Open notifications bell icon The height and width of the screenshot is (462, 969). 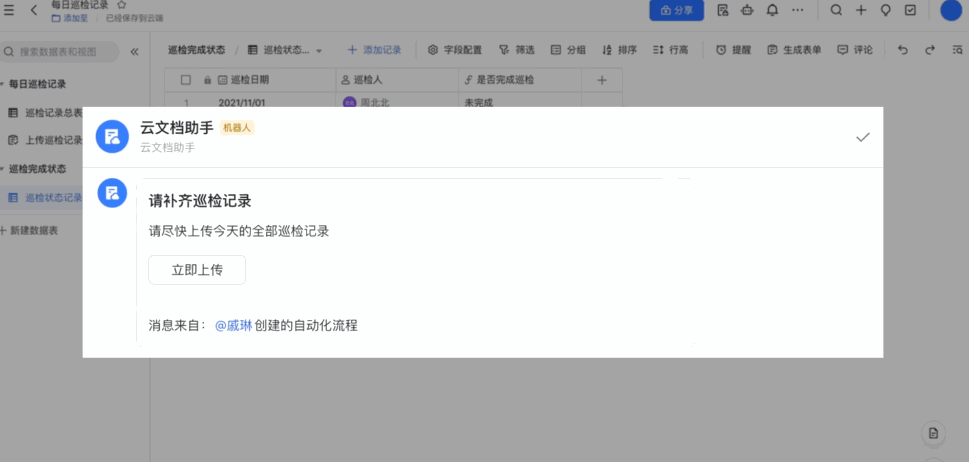point(772,10)
